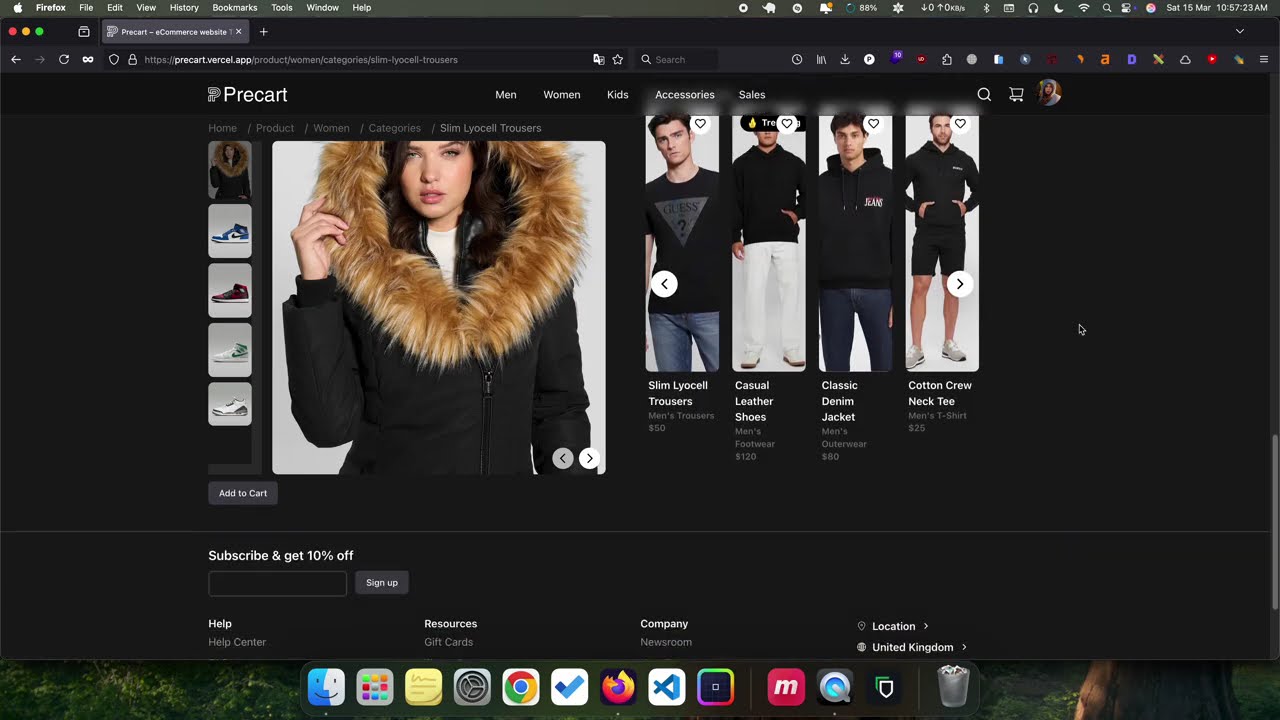Open the Women navigation menu
This screenshot has height=720, width=1280.
[x=562, y=95]
